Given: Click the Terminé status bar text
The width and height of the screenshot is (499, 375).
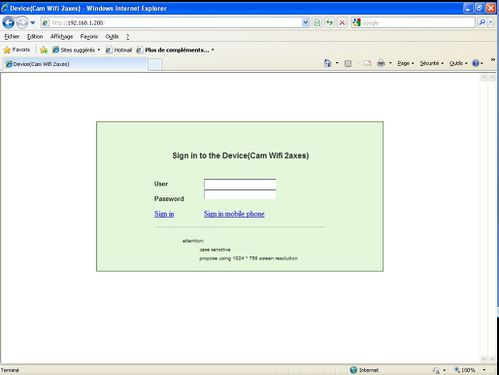Looking at the screenshot, I should tap(10, 370).
